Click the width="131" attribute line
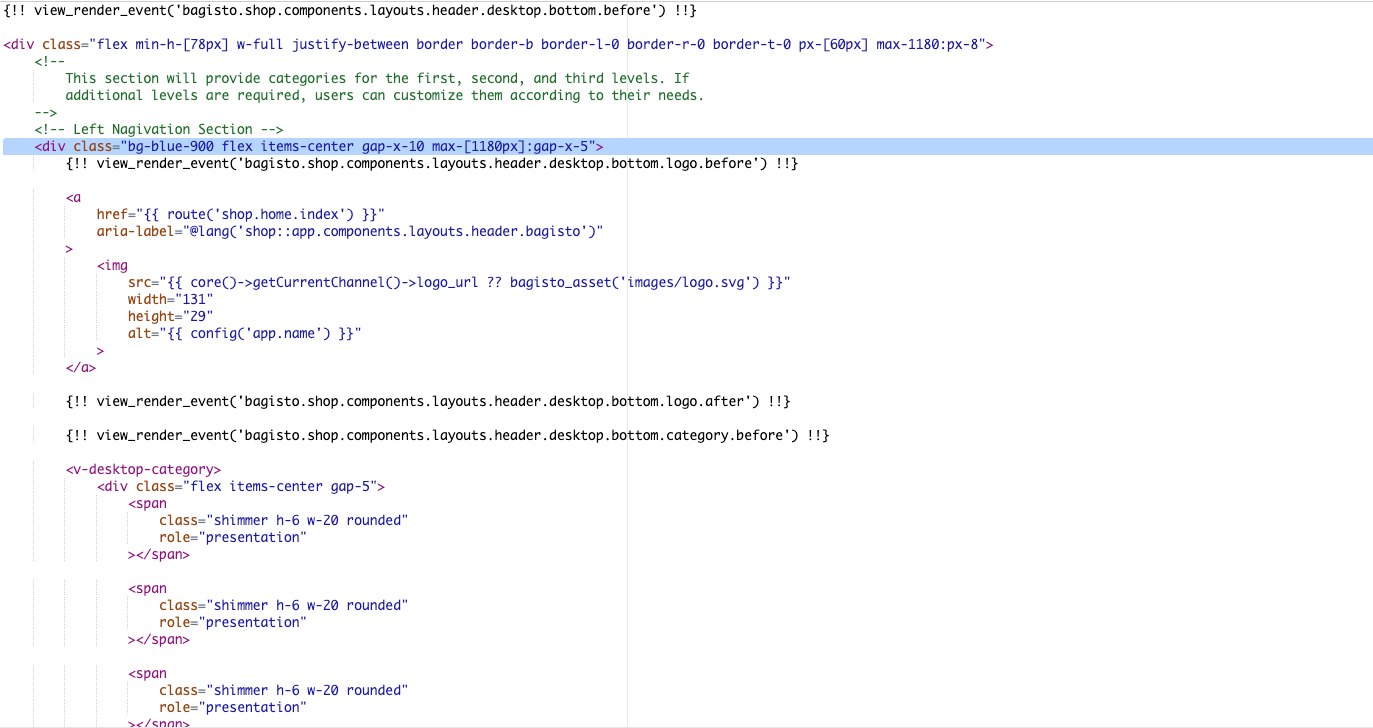Screen dimensions: 1373x728 click(x=170, y=299)
